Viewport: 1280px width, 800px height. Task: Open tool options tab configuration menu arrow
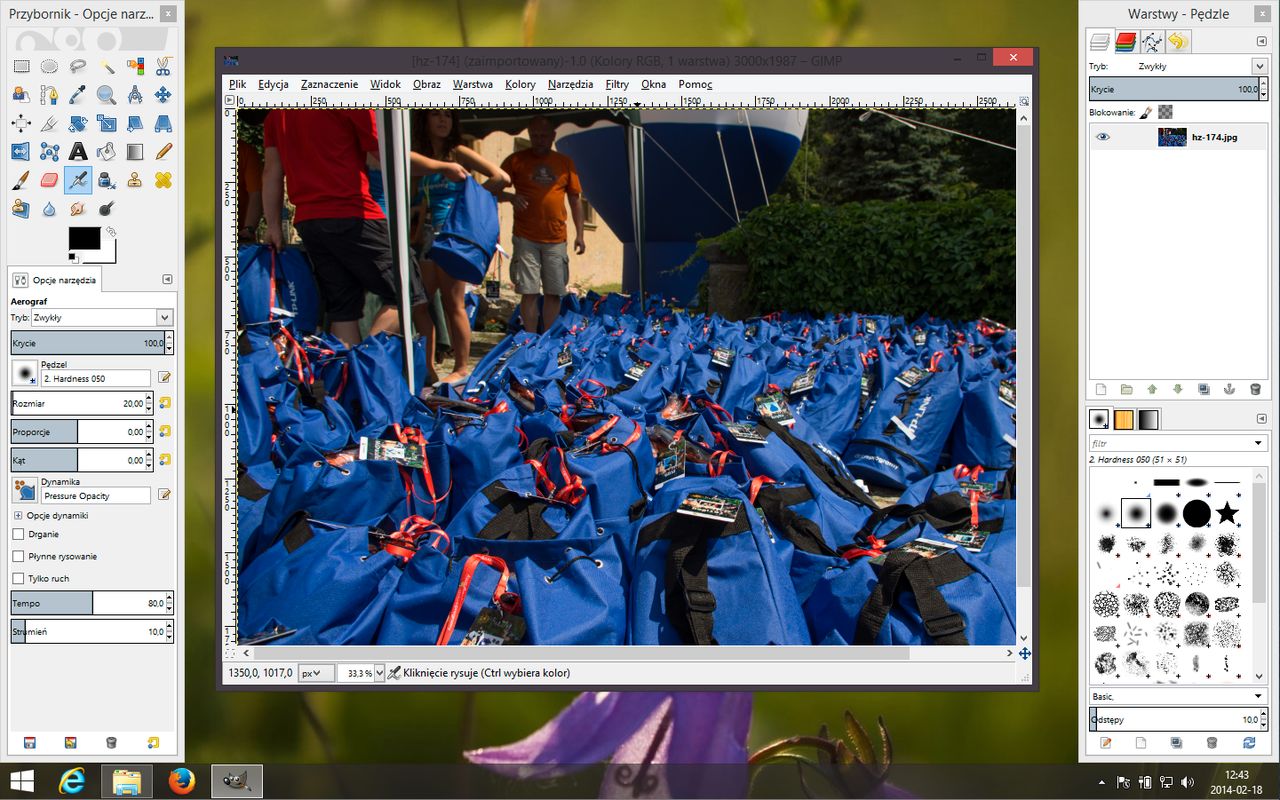pos(167,280)
